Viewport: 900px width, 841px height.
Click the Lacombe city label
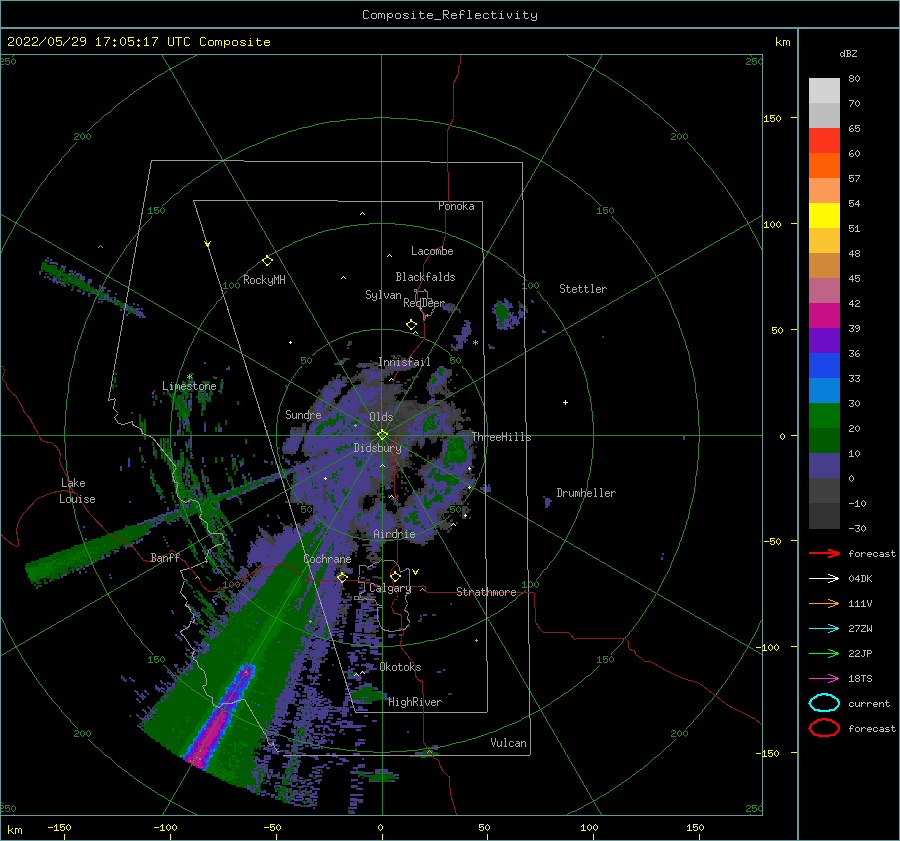pos(432,251)
